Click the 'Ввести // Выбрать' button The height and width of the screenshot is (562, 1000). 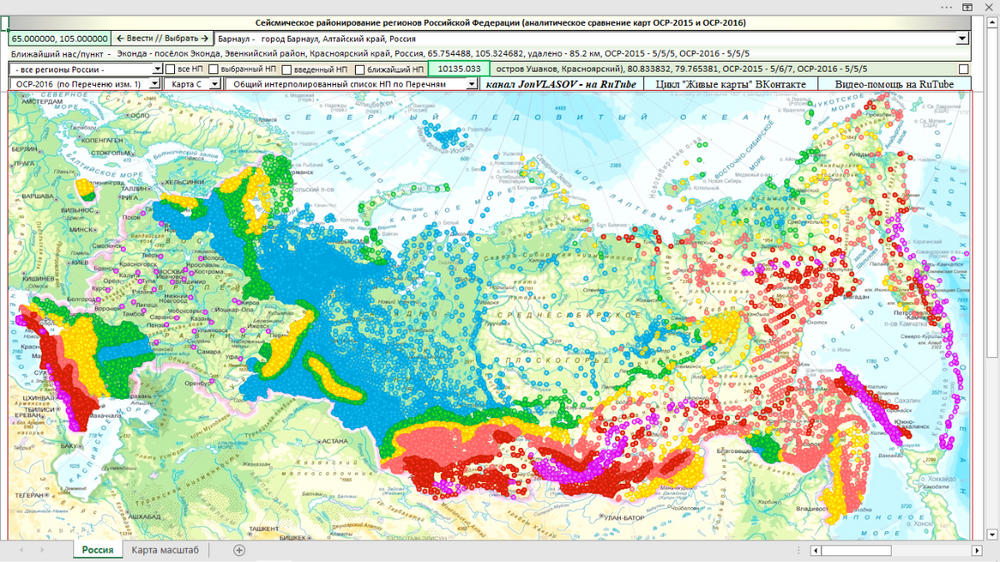(x=162, y=39)
